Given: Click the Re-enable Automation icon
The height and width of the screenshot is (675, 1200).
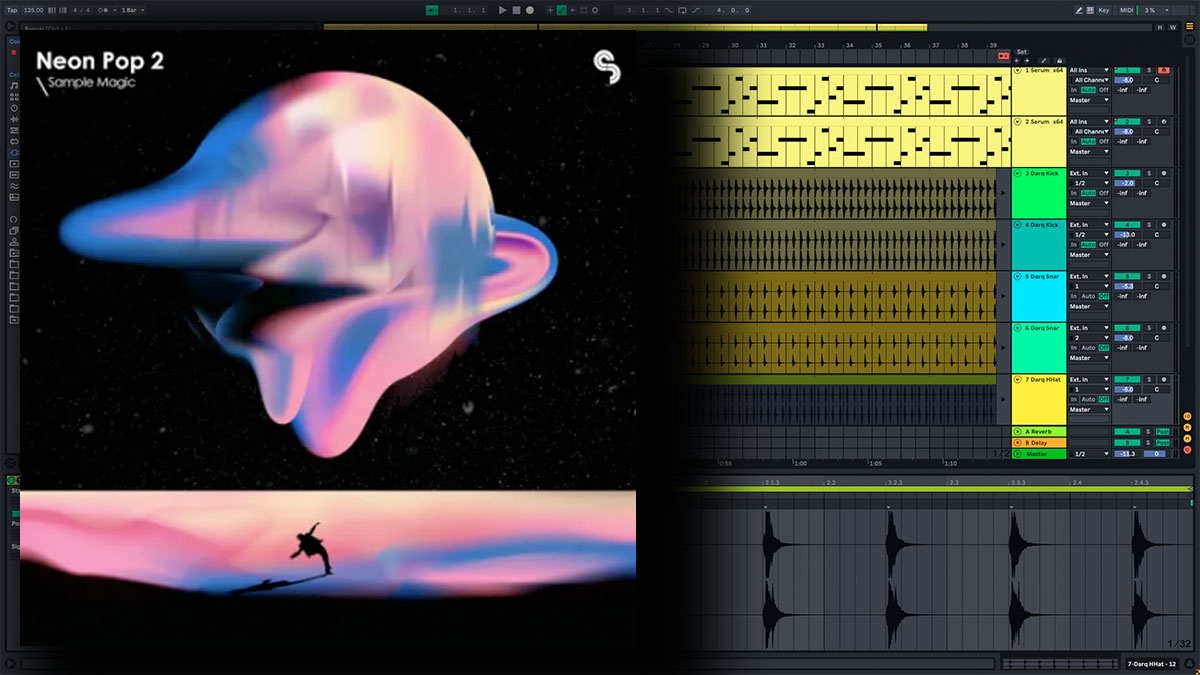Looking at the screenshot, I should pyautogui.click(x=572, y=10).
